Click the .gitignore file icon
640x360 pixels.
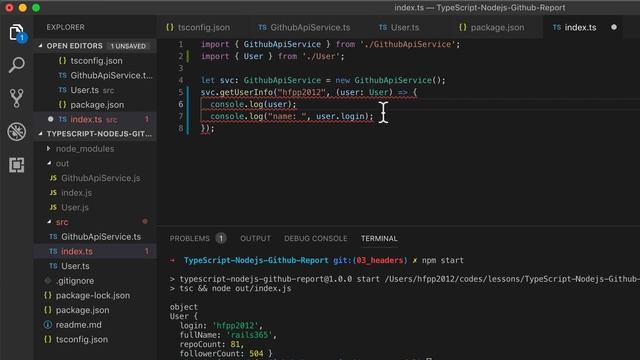48,281
